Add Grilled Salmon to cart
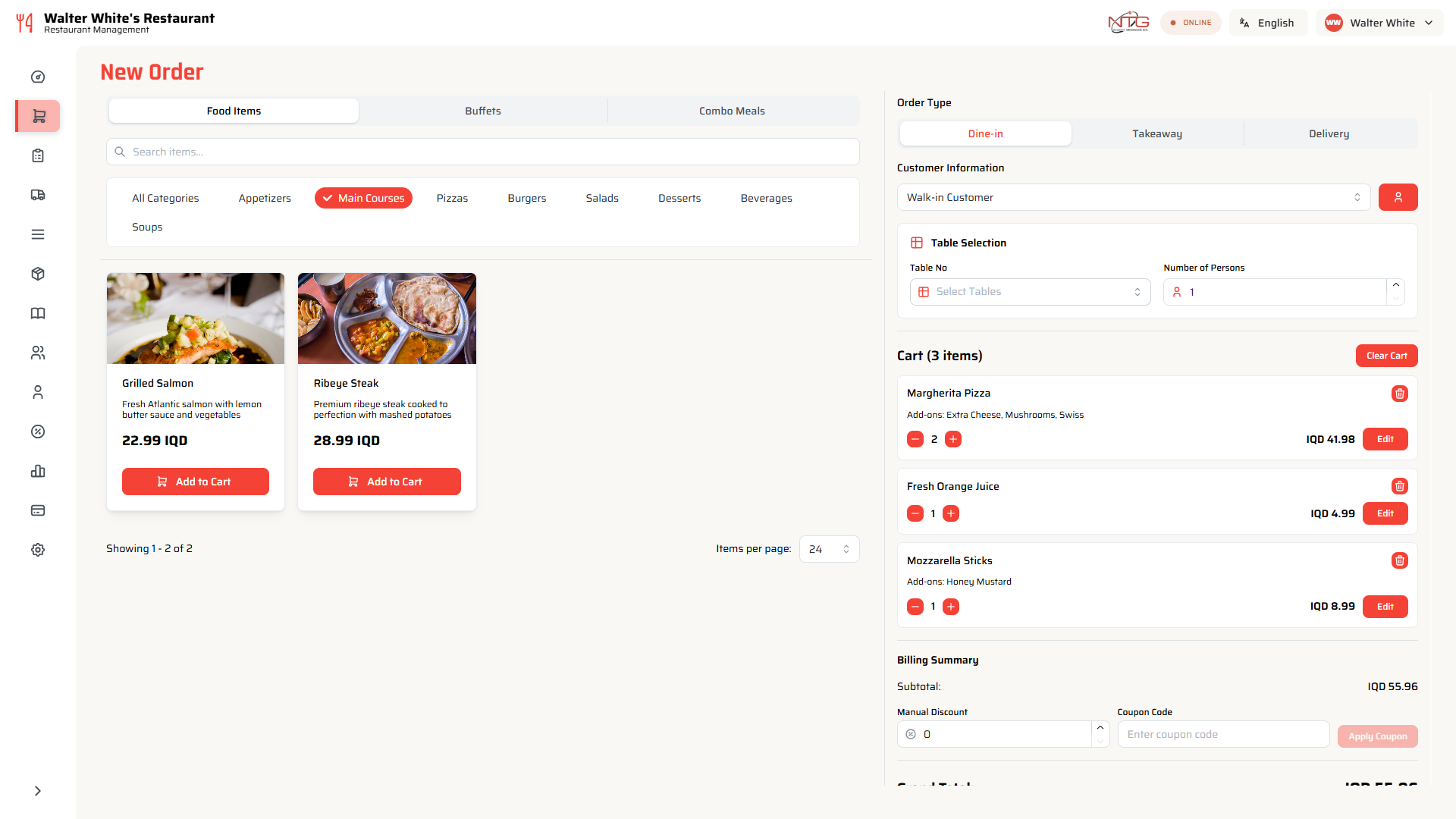 click(196, 482)
